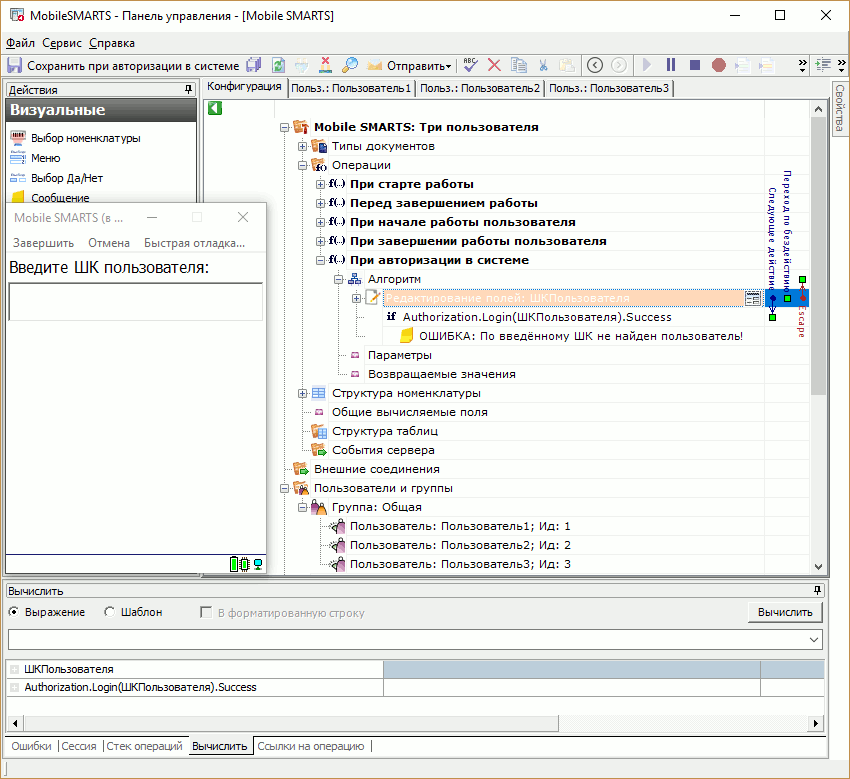The height and width of the screenshot is (779, 850).
Task: Click the Spell check ABC icon
Action: point(470,66)
